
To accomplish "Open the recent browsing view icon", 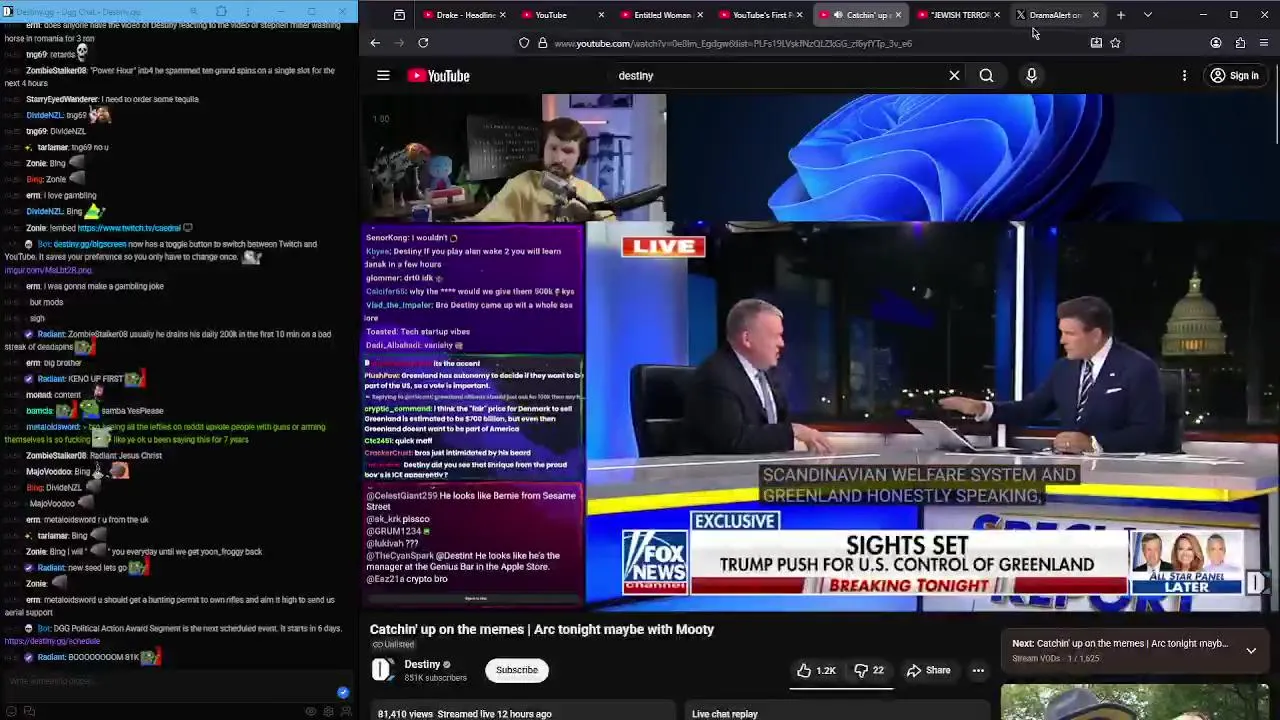I will (x=399, y=15).
